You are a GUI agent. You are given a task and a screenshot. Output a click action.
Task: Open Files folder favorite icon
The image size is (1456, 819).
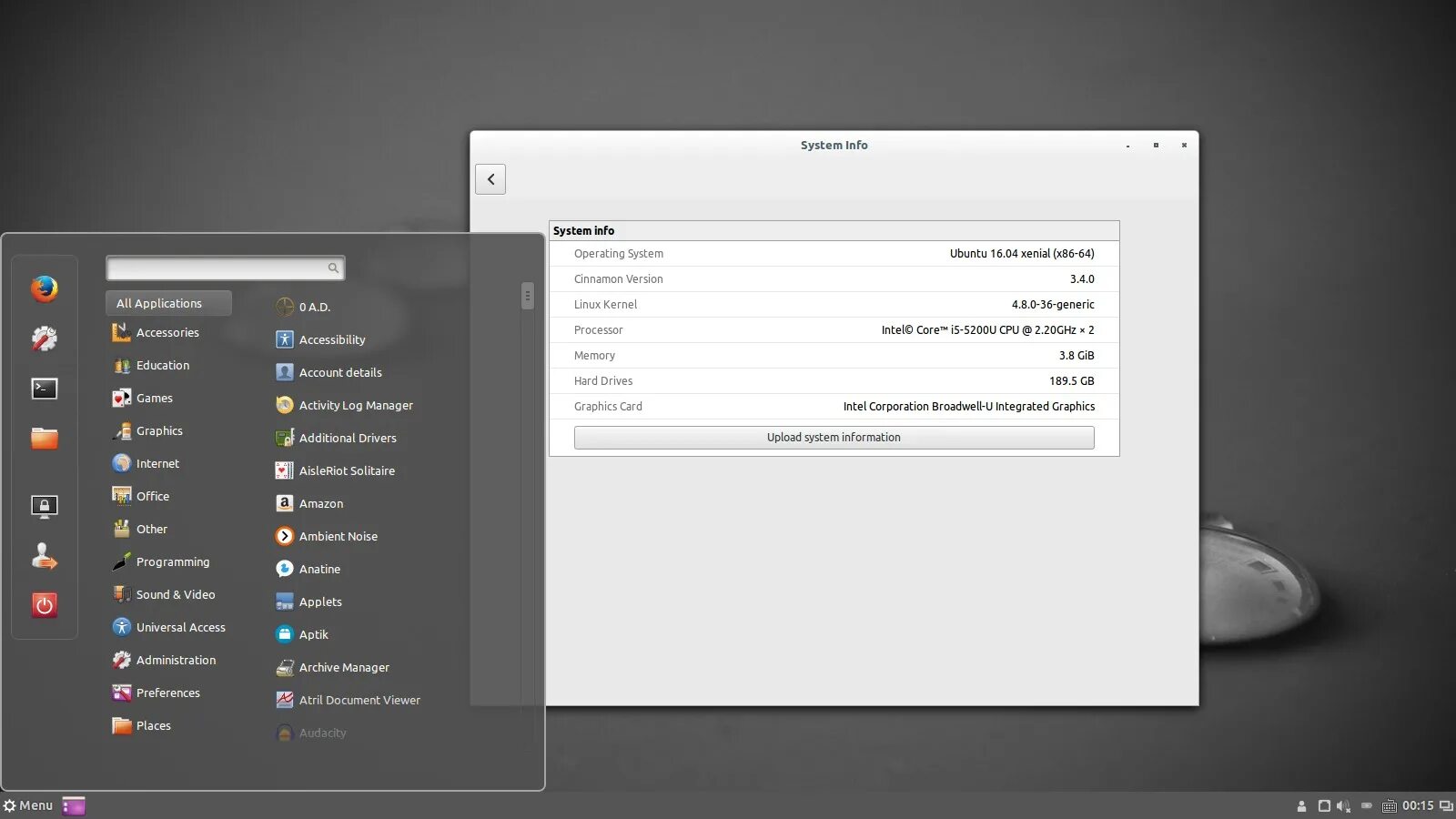click(44, 438)
